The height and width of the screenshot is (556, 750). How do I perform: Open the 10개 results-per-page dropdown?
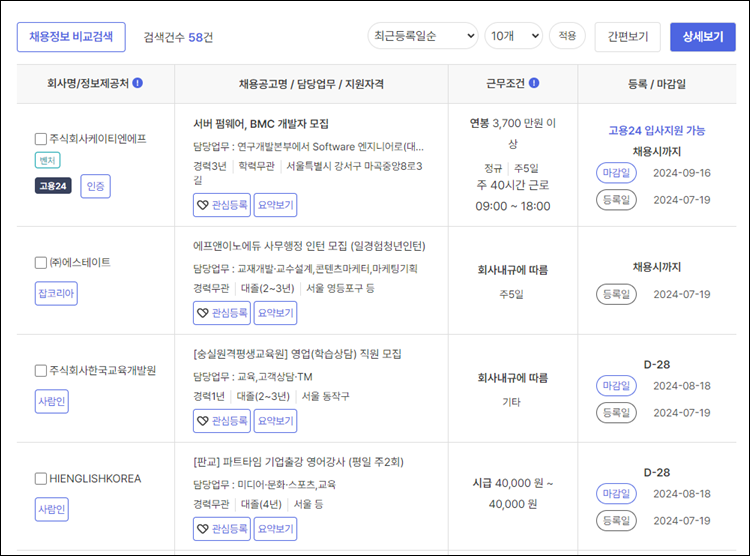(x=514, y=36)
